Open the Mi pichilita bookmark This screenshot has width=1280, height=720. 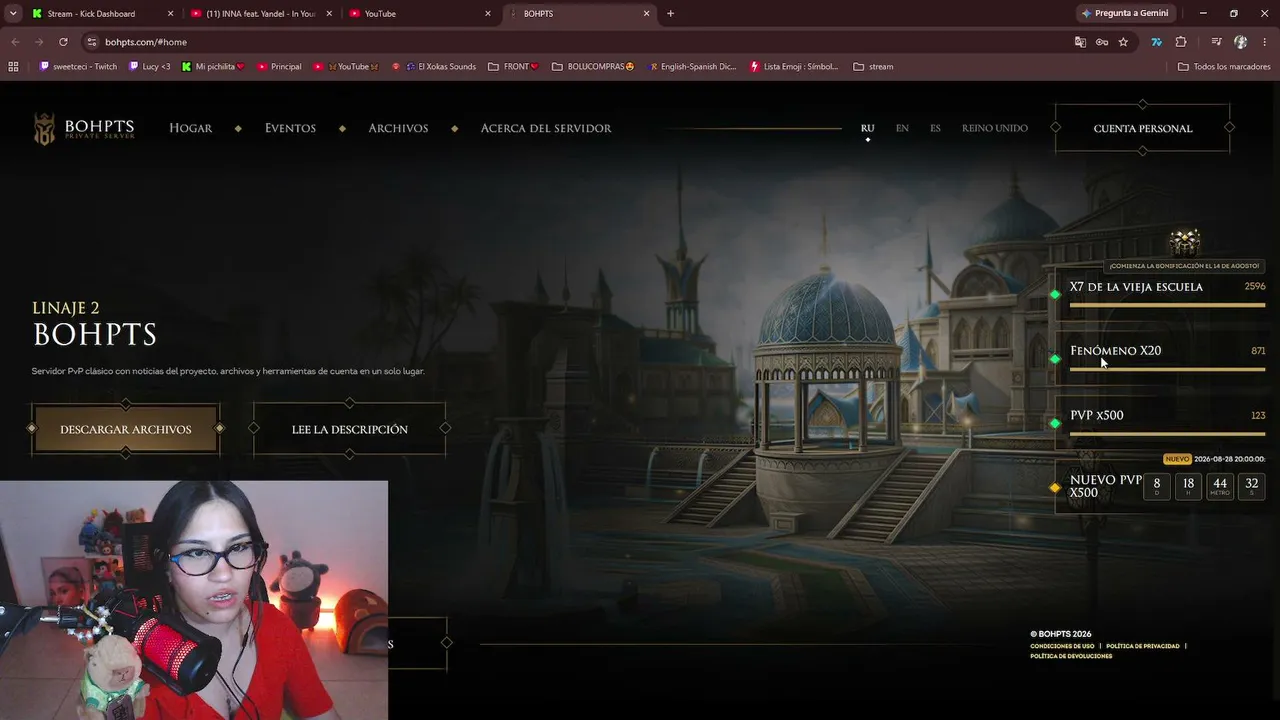[213, 67]
